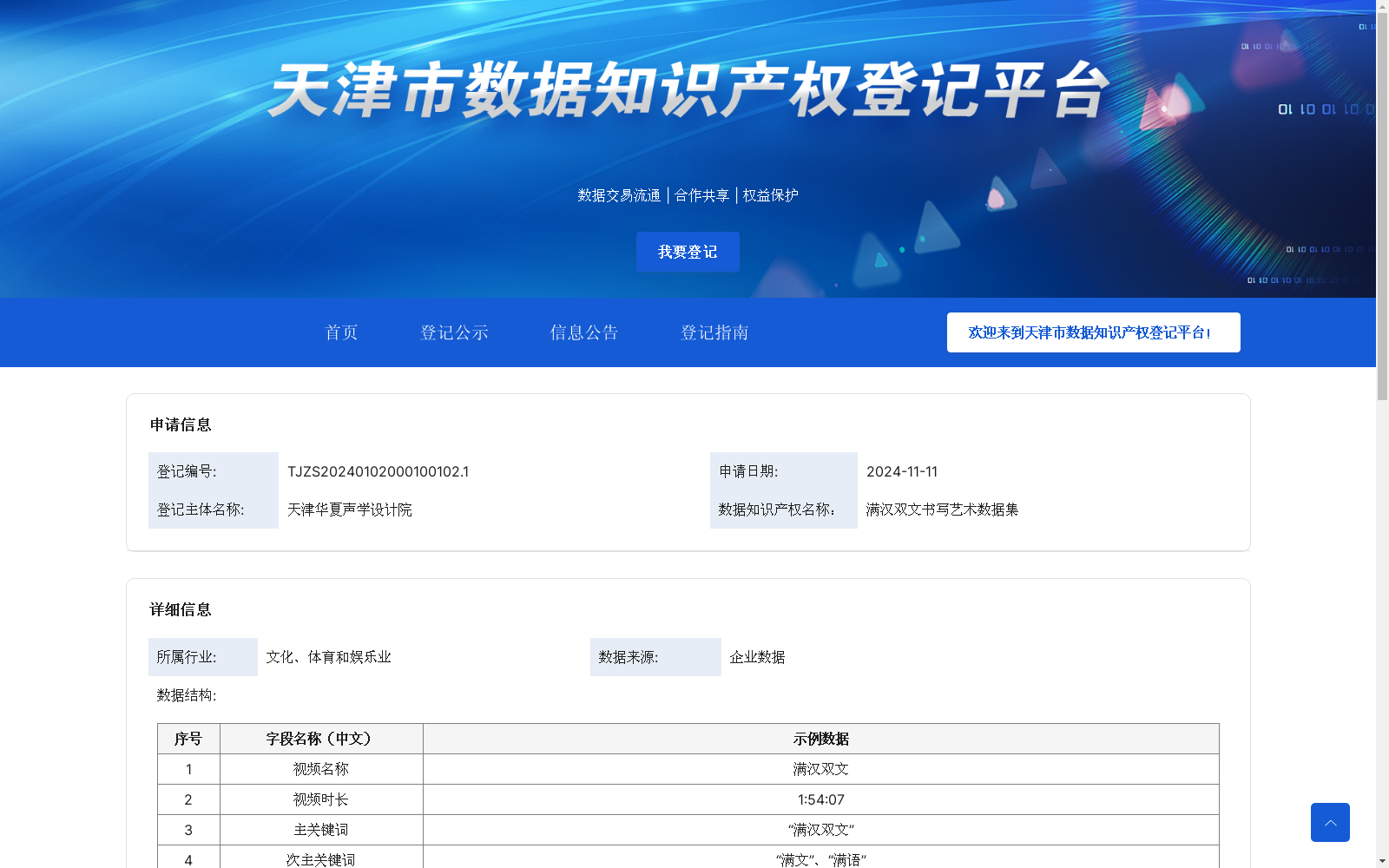Screen dimensions: 1389x868
Task: Click the value 天津华夏声学设计院
Action: pos(350,510)
